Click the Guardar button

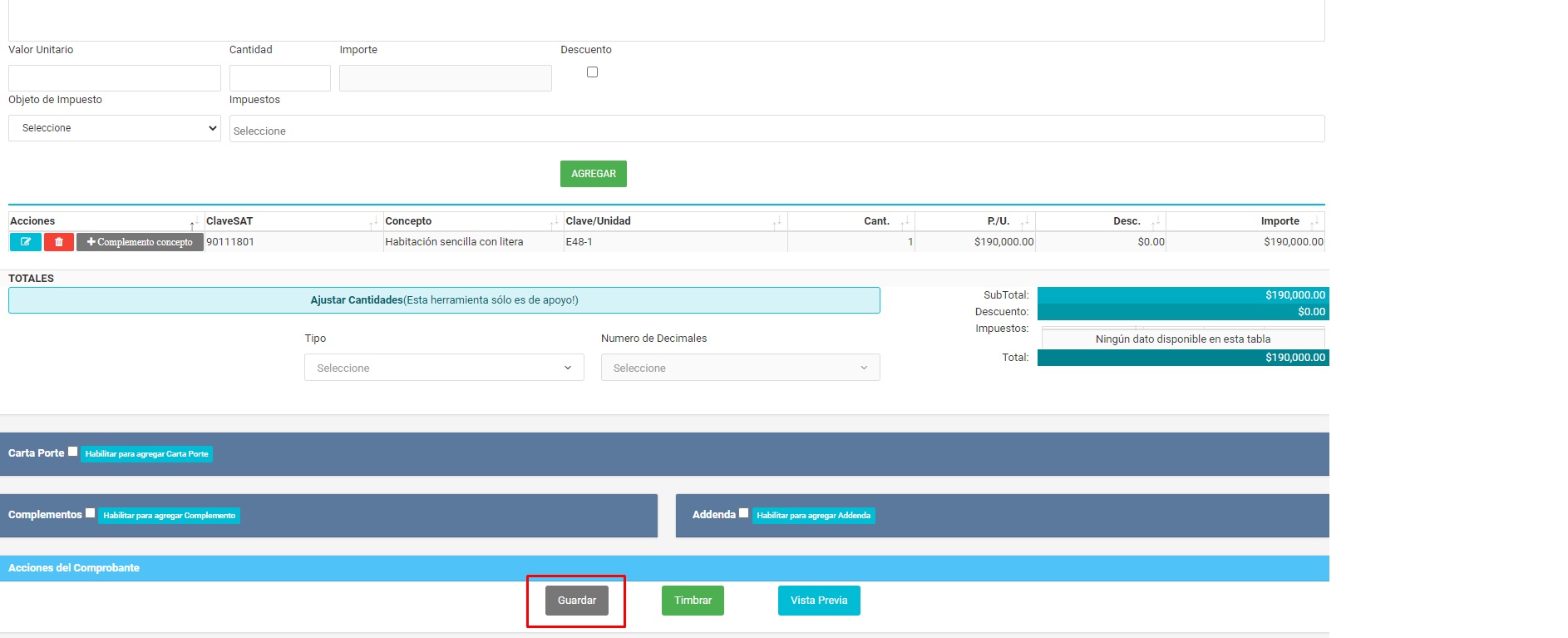coord(577,601)
